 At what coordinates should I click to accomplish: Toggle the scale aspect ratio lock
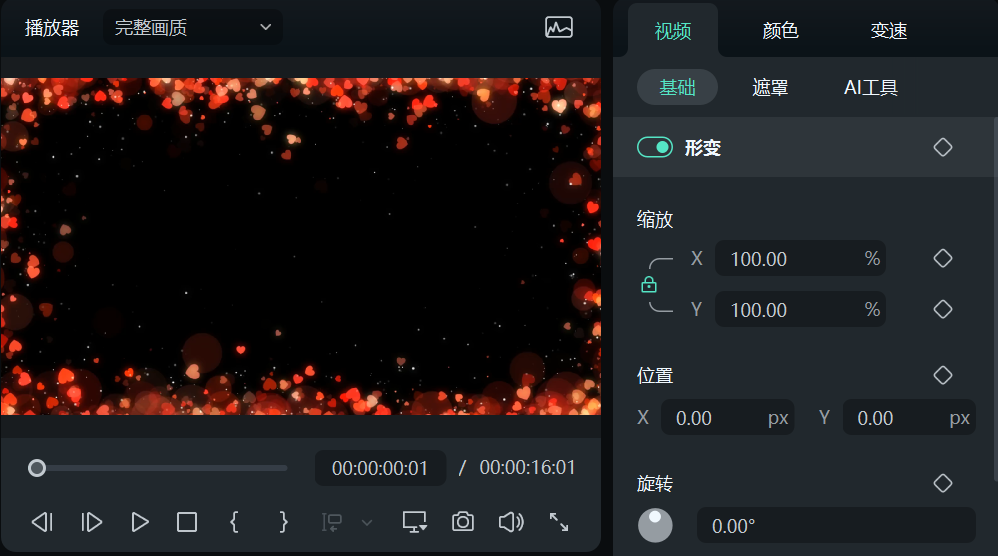click(x=649, y=284)
